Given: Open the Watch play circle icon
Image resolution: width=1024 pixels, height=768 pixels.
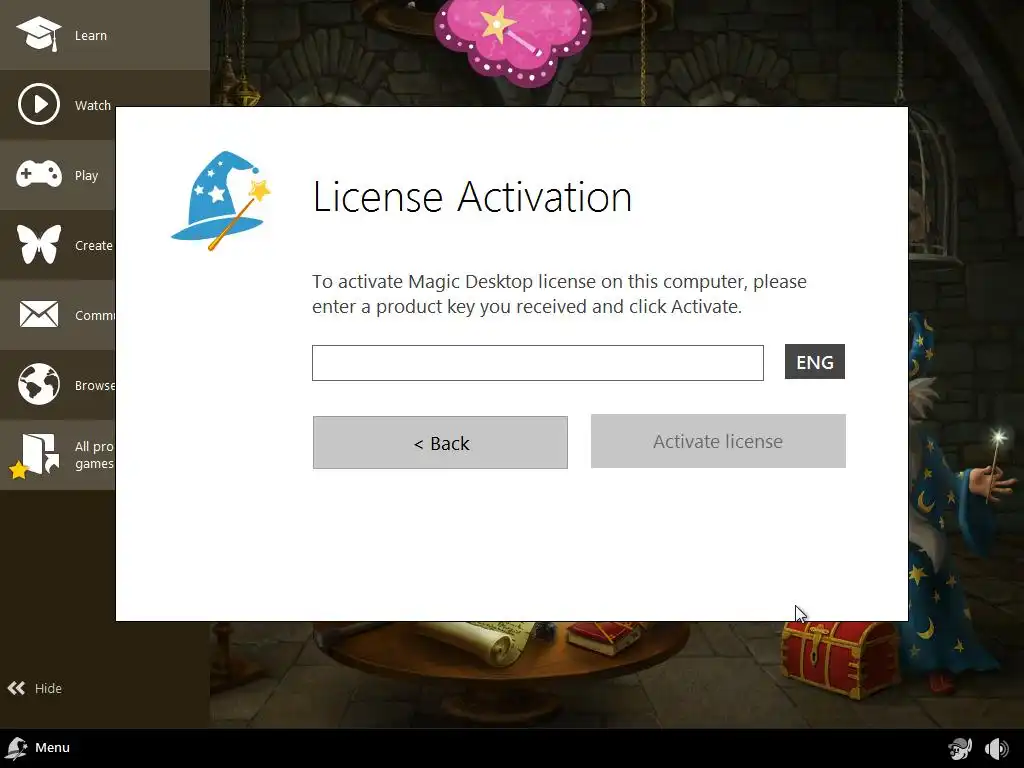Looking at the screenshot, I should pos(39,104).
